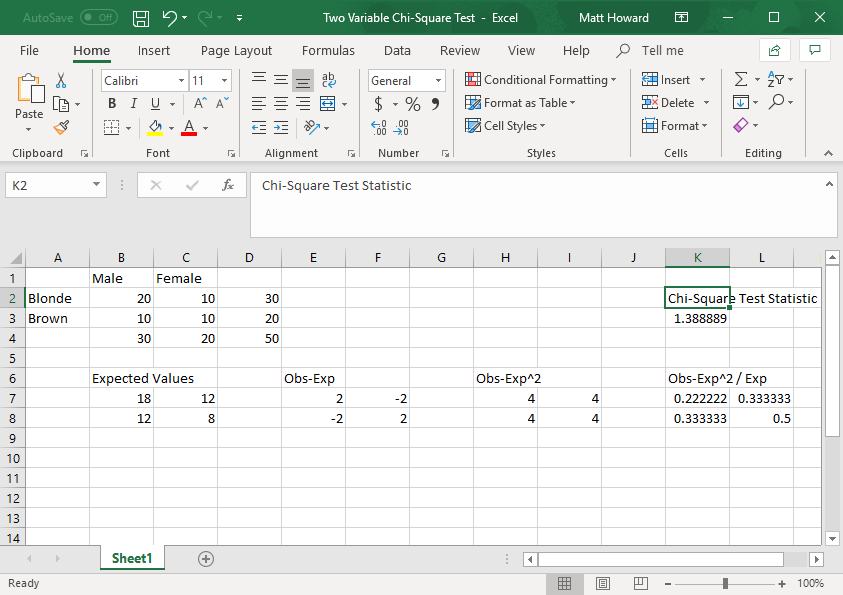The width and height of the screenshot is (843, 595).
Task: Click the Paste clipboard icon
Action: pos(30,89)
